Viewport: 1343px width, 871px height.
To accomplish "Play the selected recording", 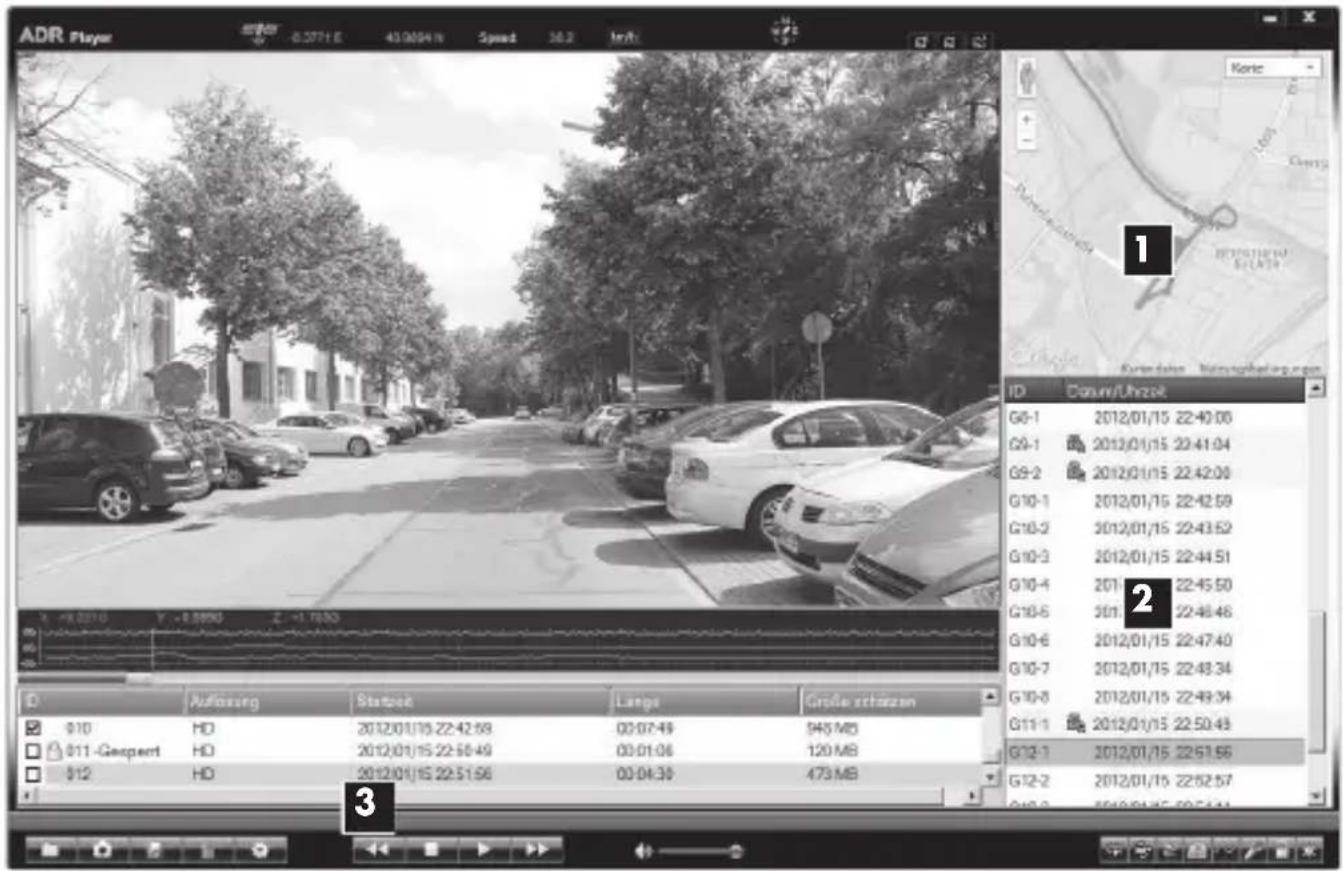I will (484, 849).
